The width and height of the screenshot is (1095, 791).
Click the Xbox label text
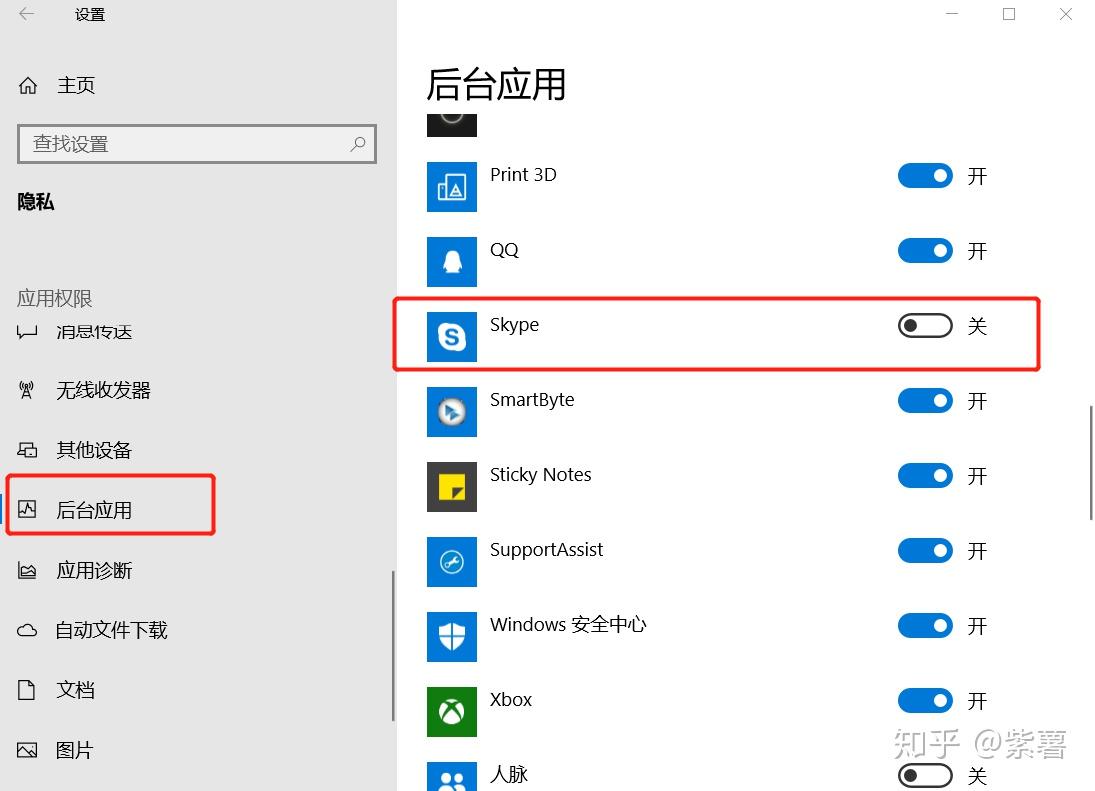[x=510, y=700]
